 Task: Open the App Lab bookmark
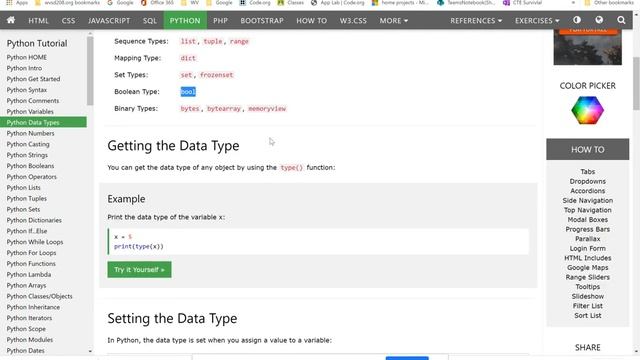[x=338, y=2]
